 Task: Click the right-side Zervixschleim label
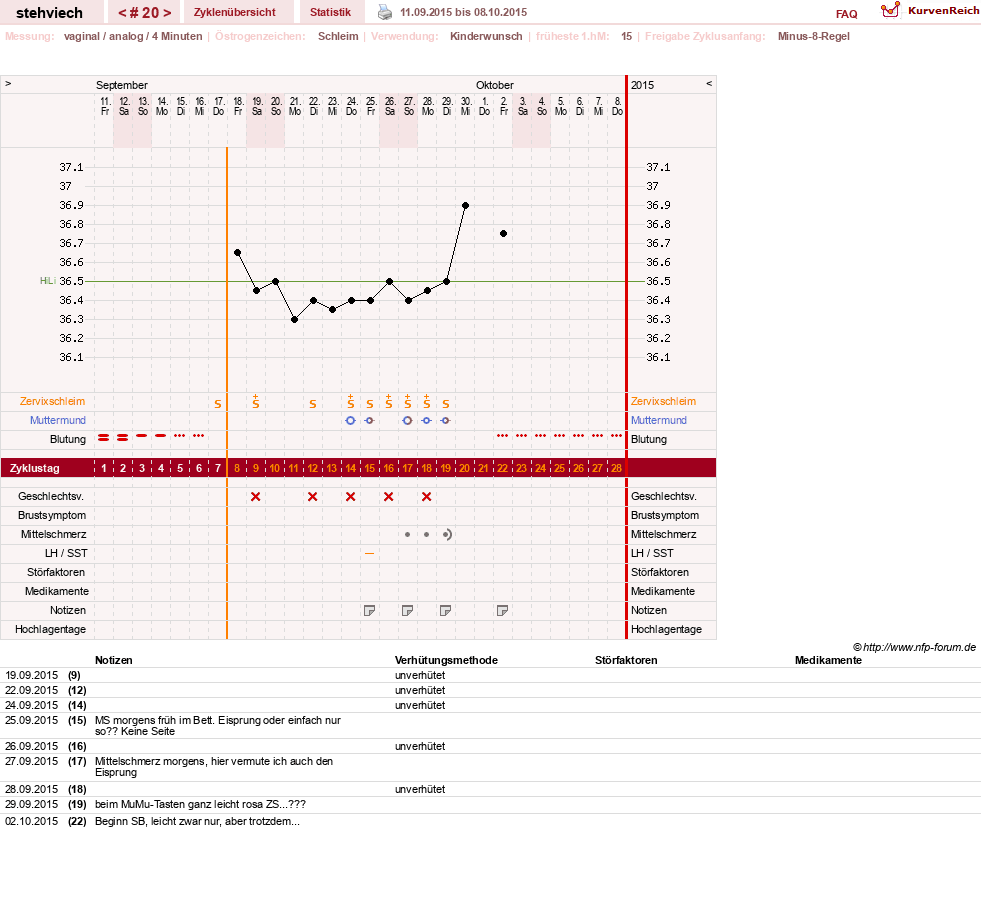663,402
